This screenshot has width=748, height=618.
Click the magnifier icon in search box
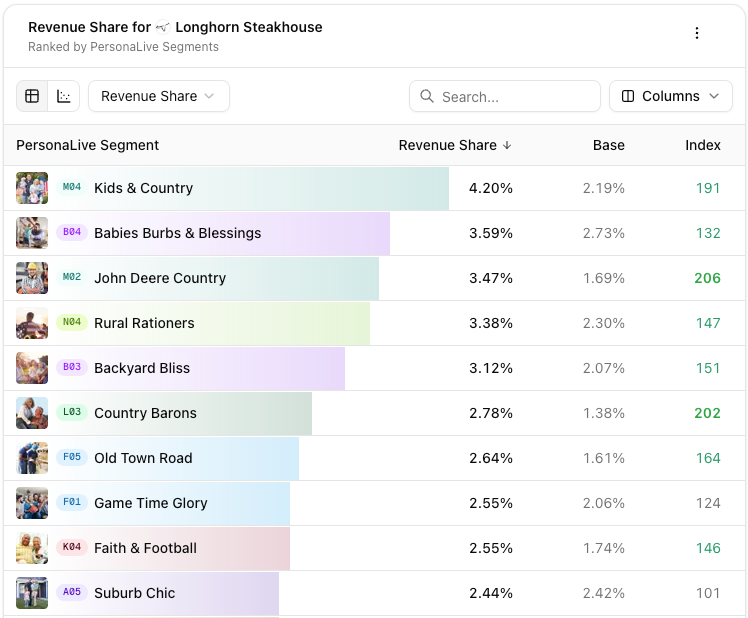[x=427, y=96]
